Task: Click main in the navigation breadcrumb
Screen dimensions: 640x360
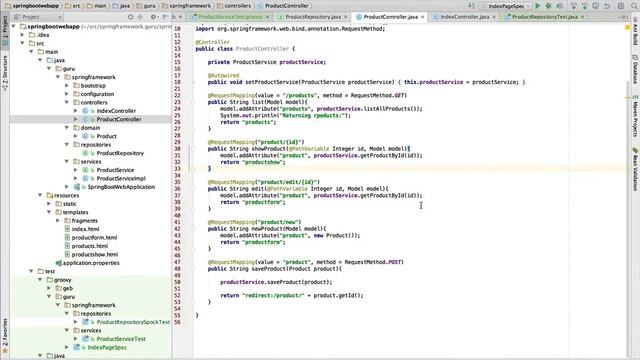Action: (100, 6)
